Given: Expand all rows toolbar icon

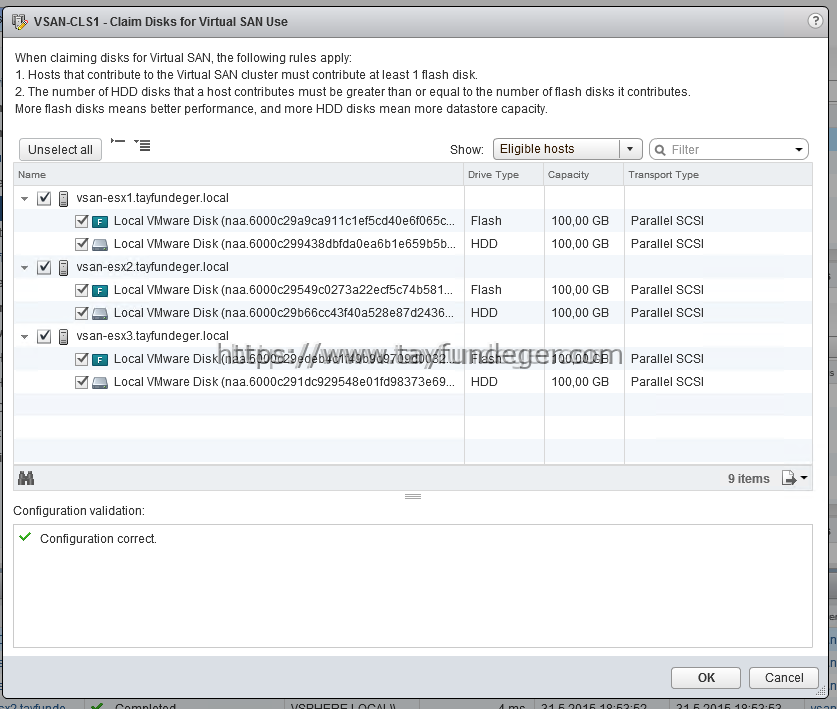Looking at the screenshot, I should [143, 145].
